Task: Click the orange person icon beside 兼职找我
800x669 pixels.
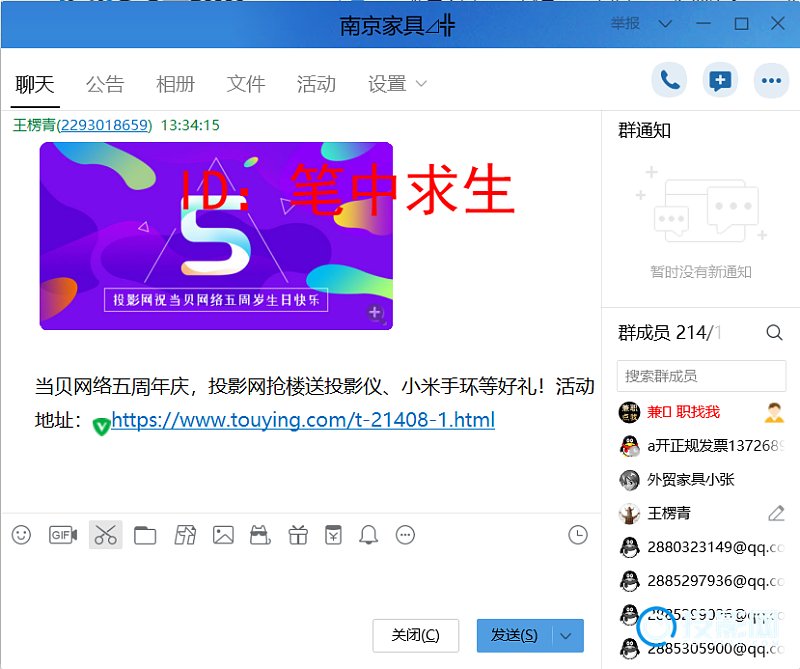Action: (774, 412)
